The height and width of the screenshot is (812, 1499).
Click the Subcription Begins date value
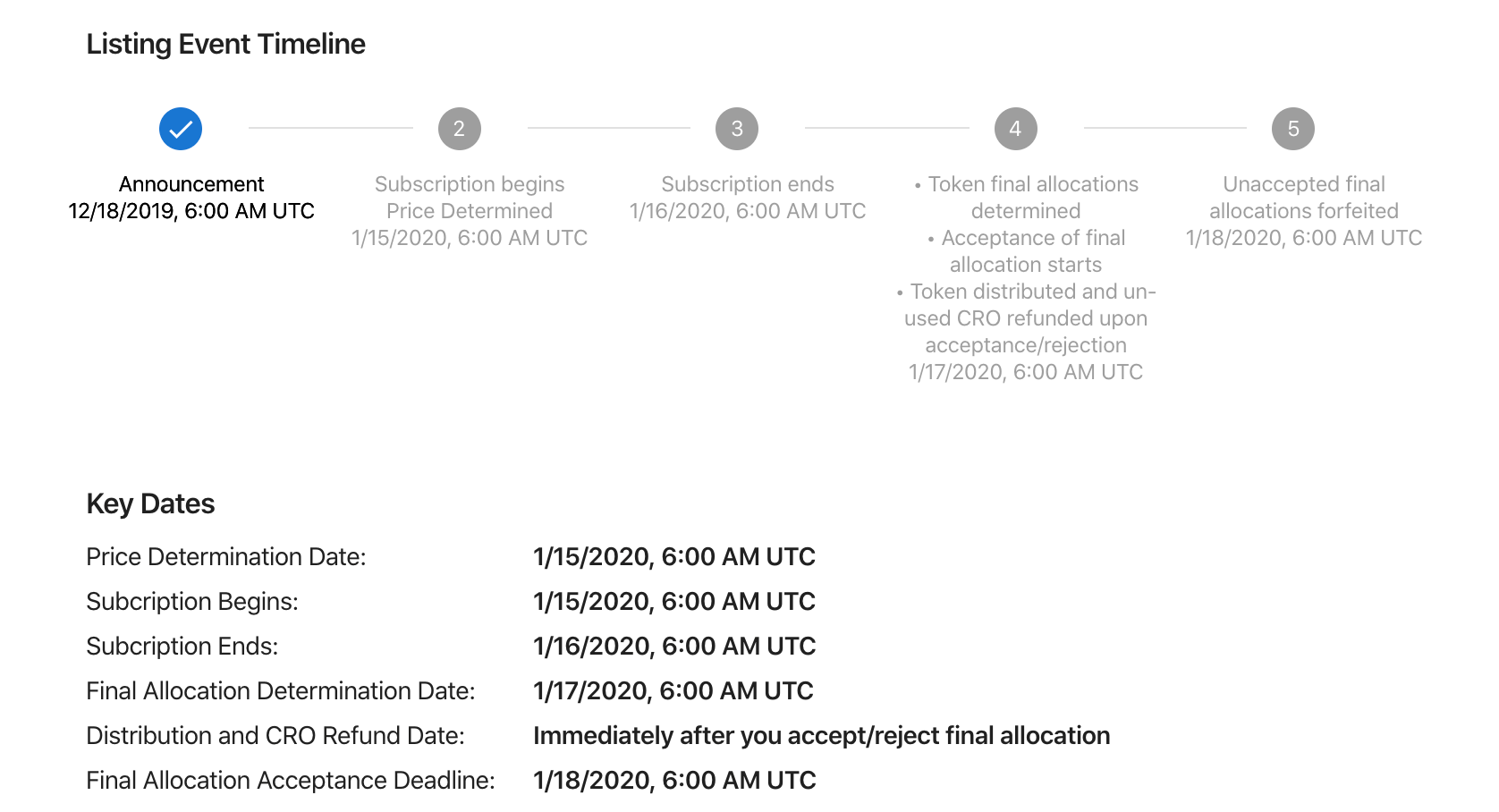tap(674, 601)
